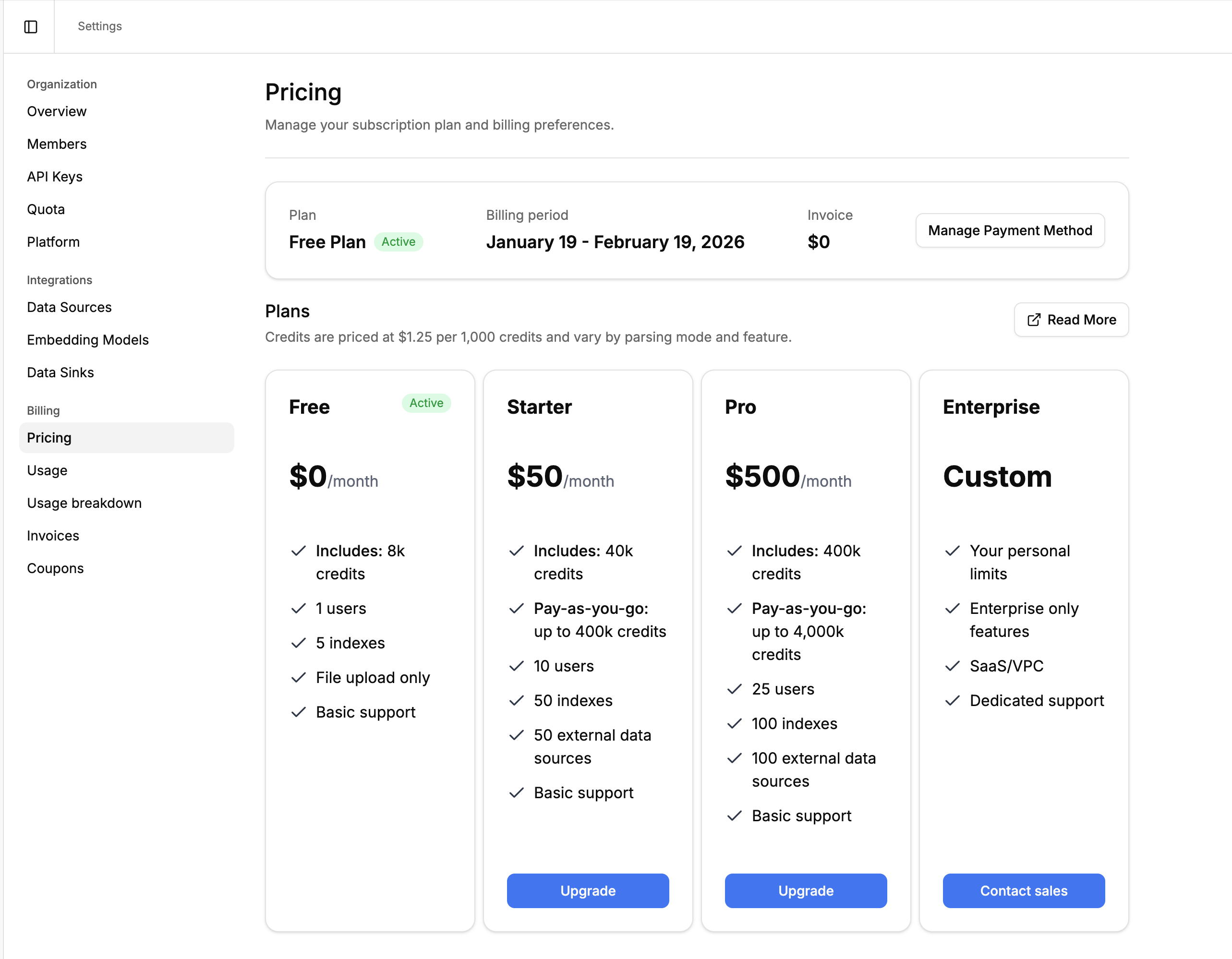Open Data Sinks page

click(60, 372)
